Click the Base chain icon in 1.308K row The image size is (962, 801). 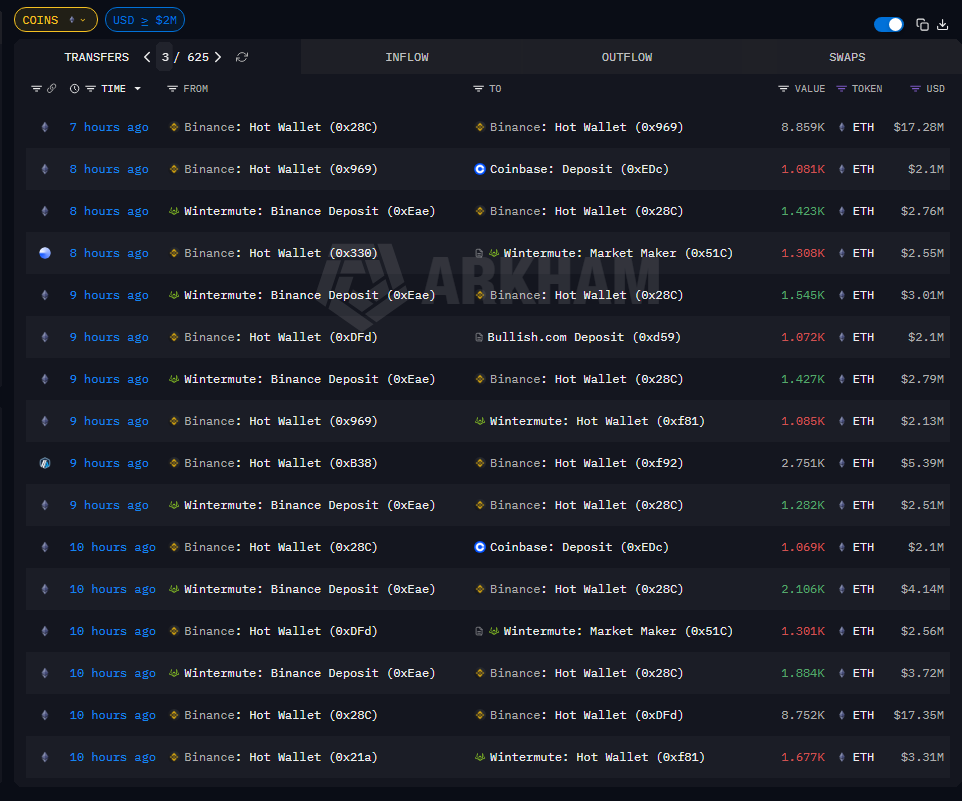45,253
